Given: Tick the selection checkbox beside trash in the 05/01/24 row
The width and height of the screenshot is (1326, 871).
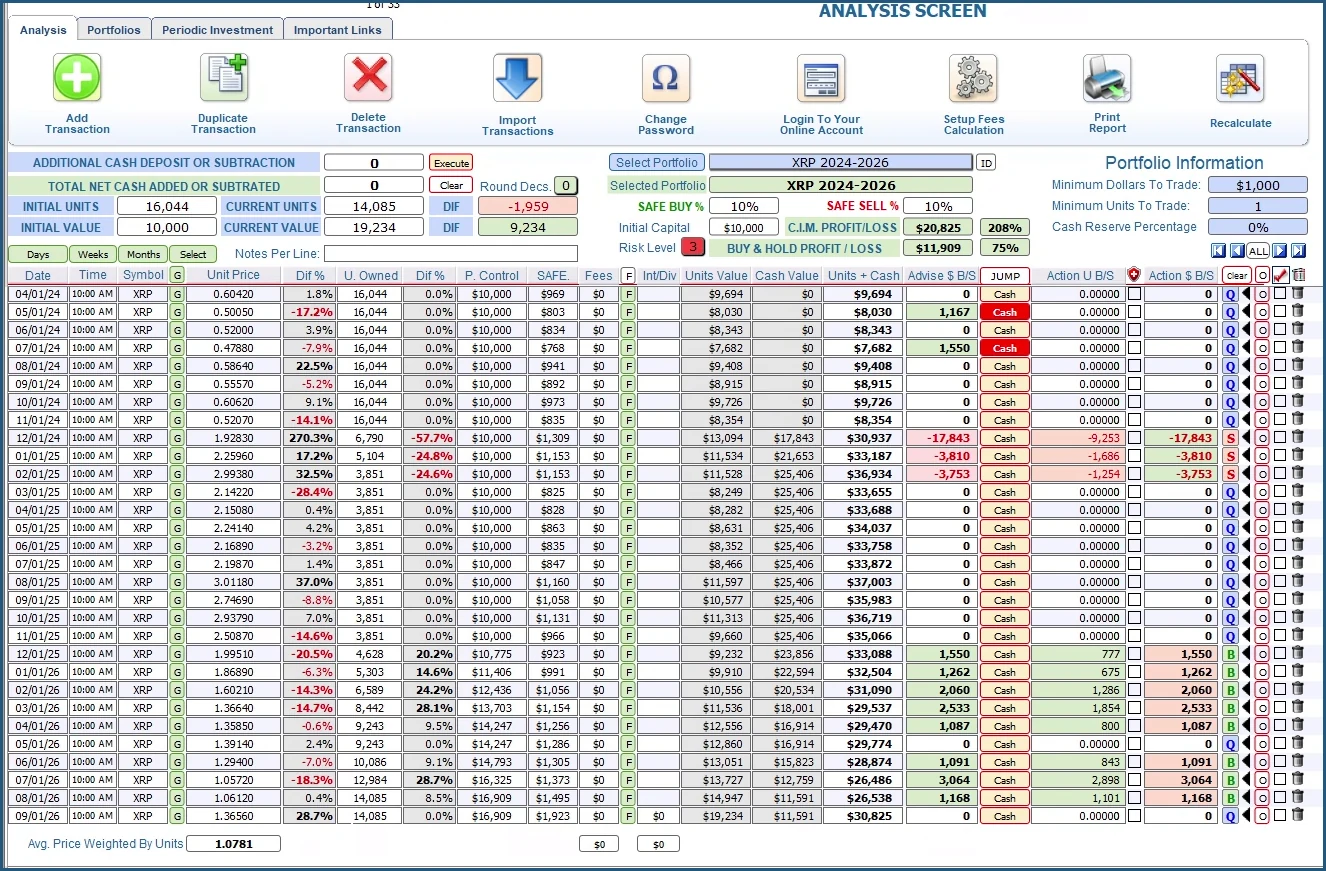Looking at the screenshot, I should [1280, 312].
